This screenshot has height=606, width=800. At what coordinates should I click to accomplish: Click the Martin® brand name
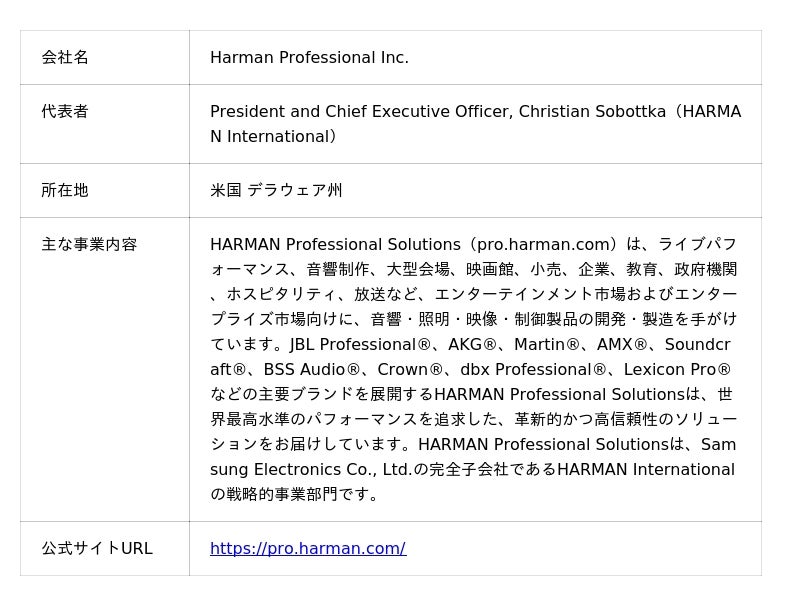(547, 344)
